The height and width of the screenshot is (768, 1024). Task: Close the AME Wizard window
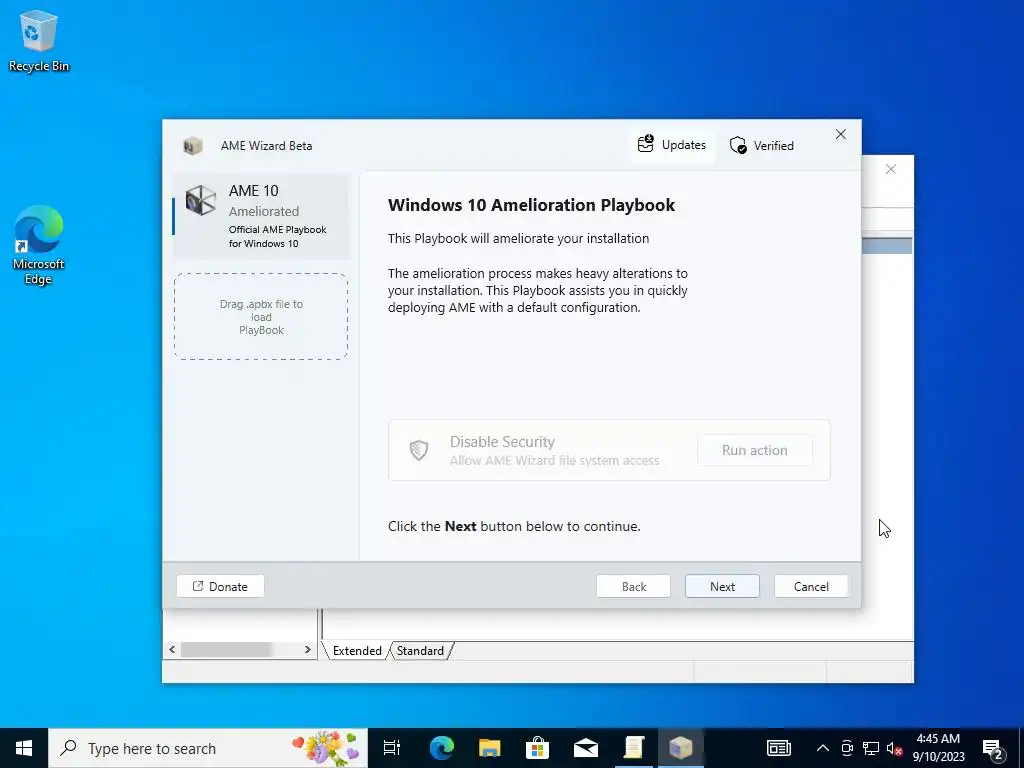(x=840, y=134)
